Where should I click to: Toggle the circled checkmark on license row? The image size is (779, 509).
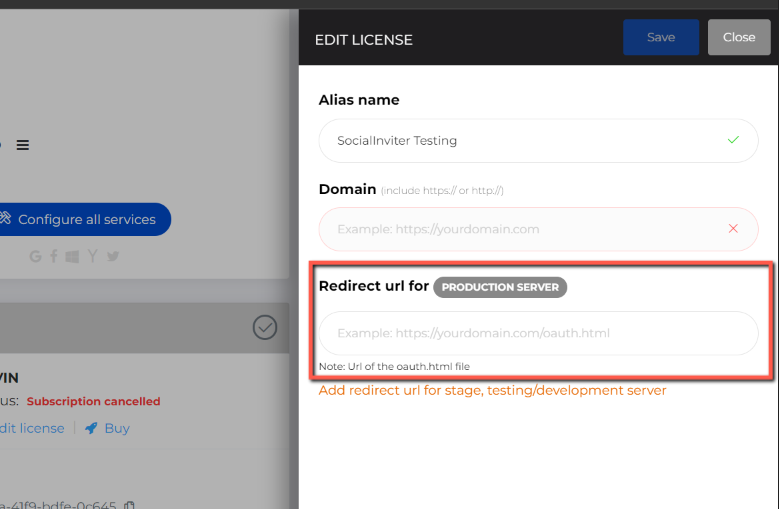[x=265, y=327]
